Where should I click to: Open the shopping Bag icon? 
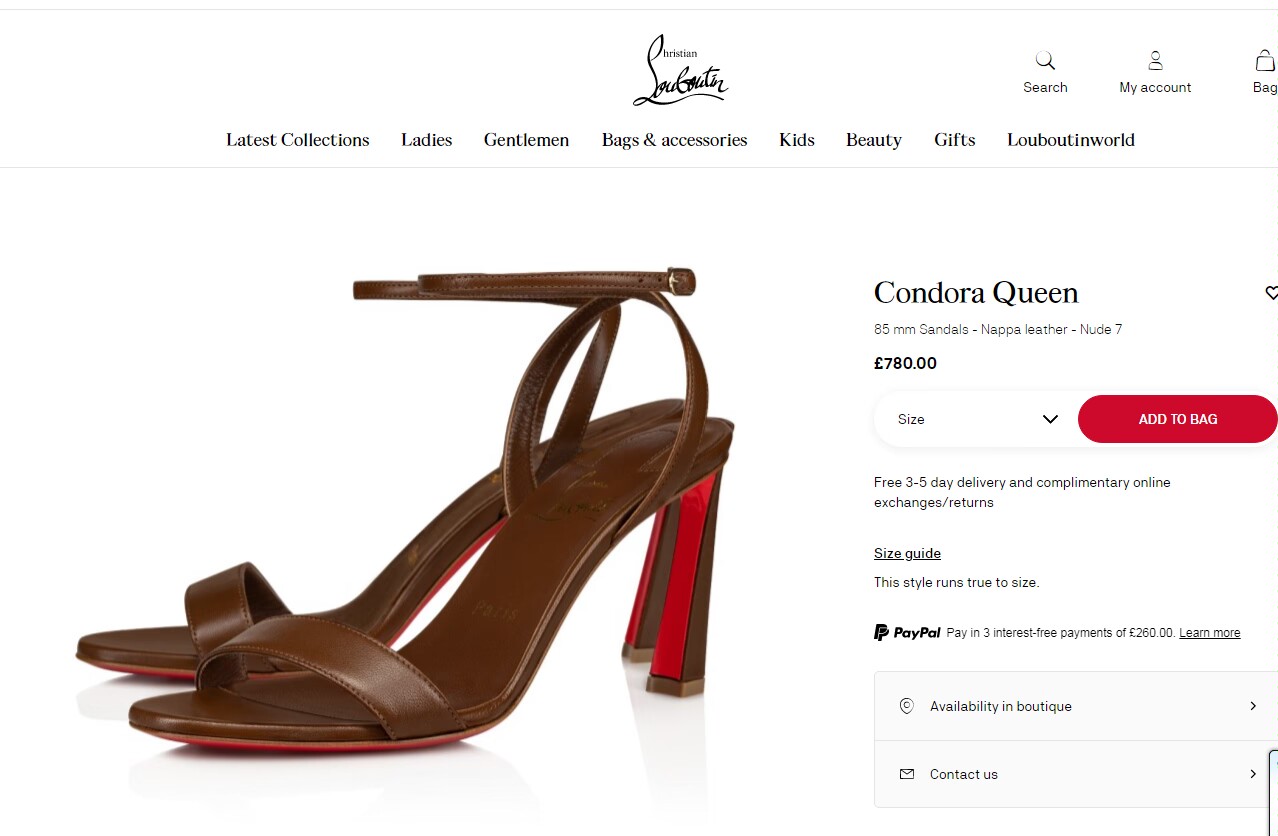(x=1265, y=61)
